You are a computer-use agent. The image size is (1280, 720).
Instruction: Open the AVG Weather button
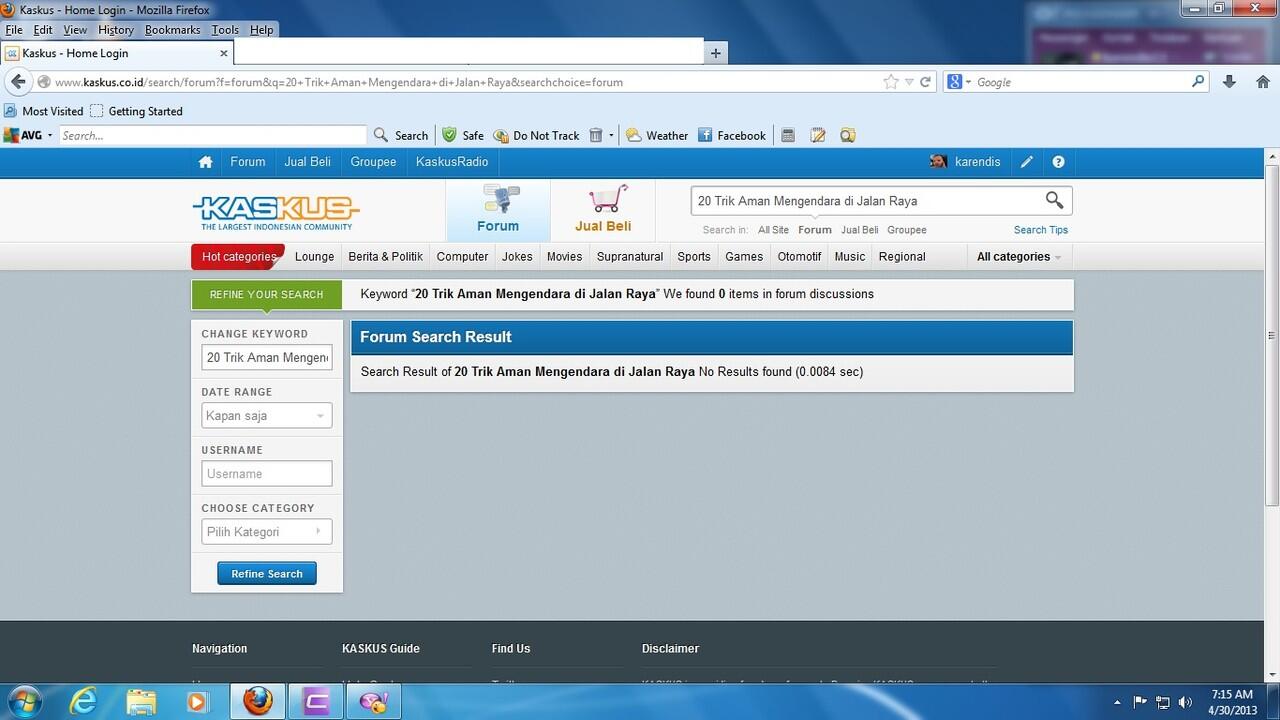pos(657,135)
